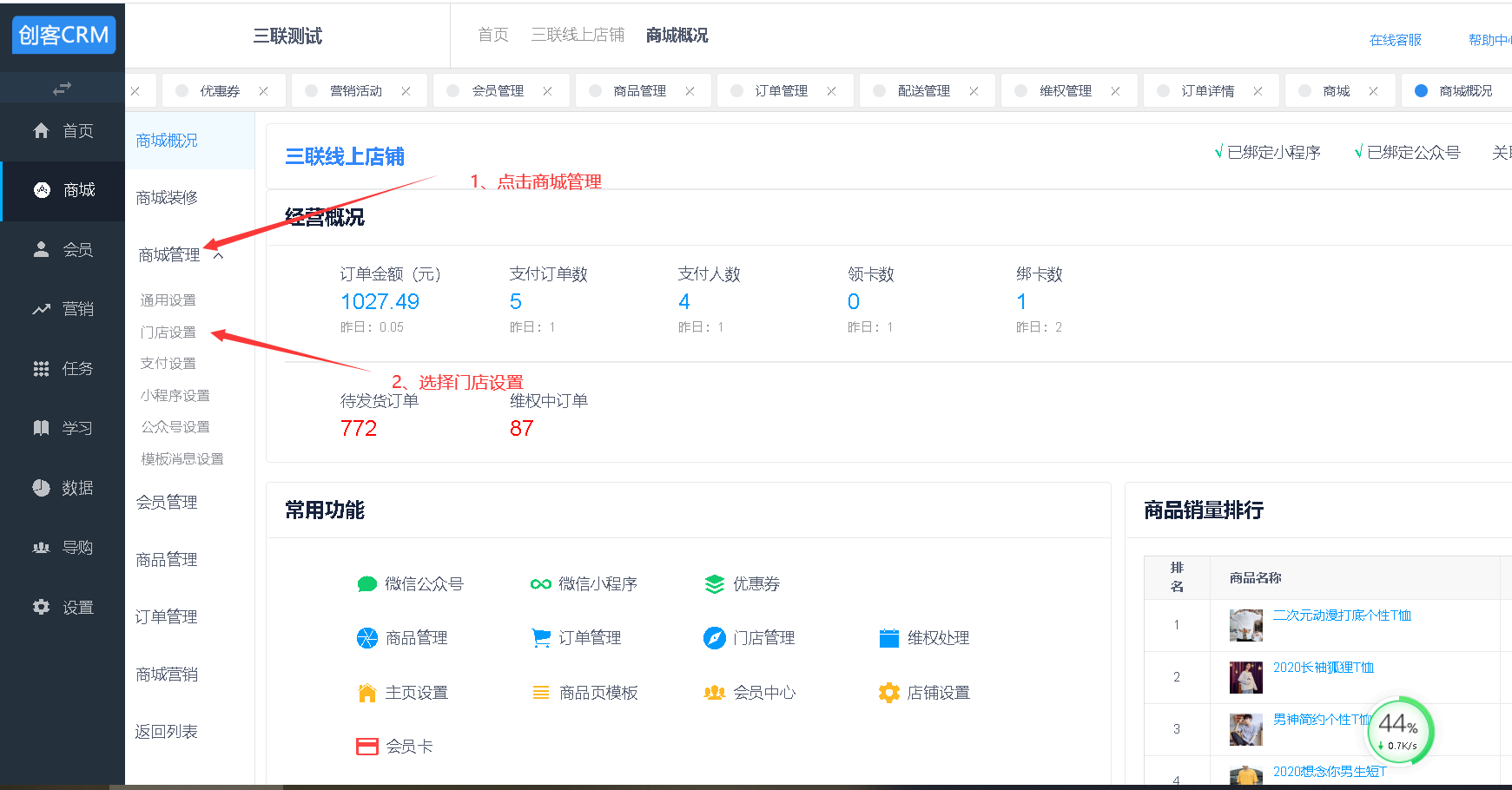The image size is (1512, 790).
Task: Click the 创客CRM logo
Action: point(63,35)
